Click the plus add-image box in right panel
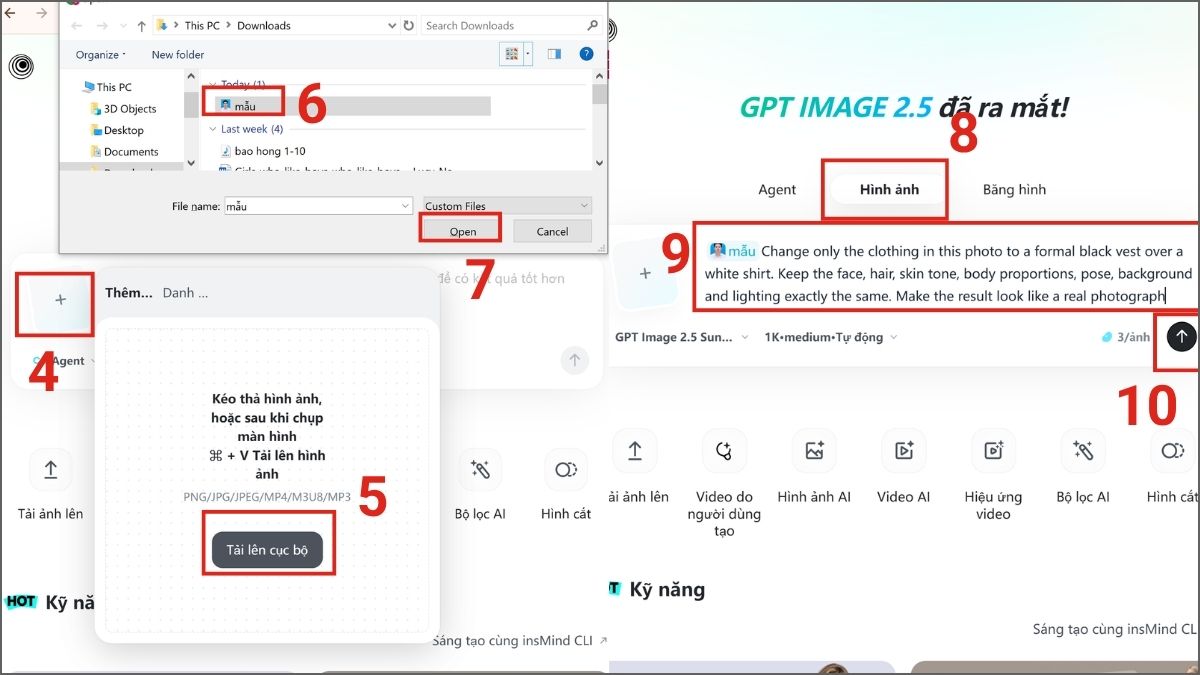 [645, 273]
